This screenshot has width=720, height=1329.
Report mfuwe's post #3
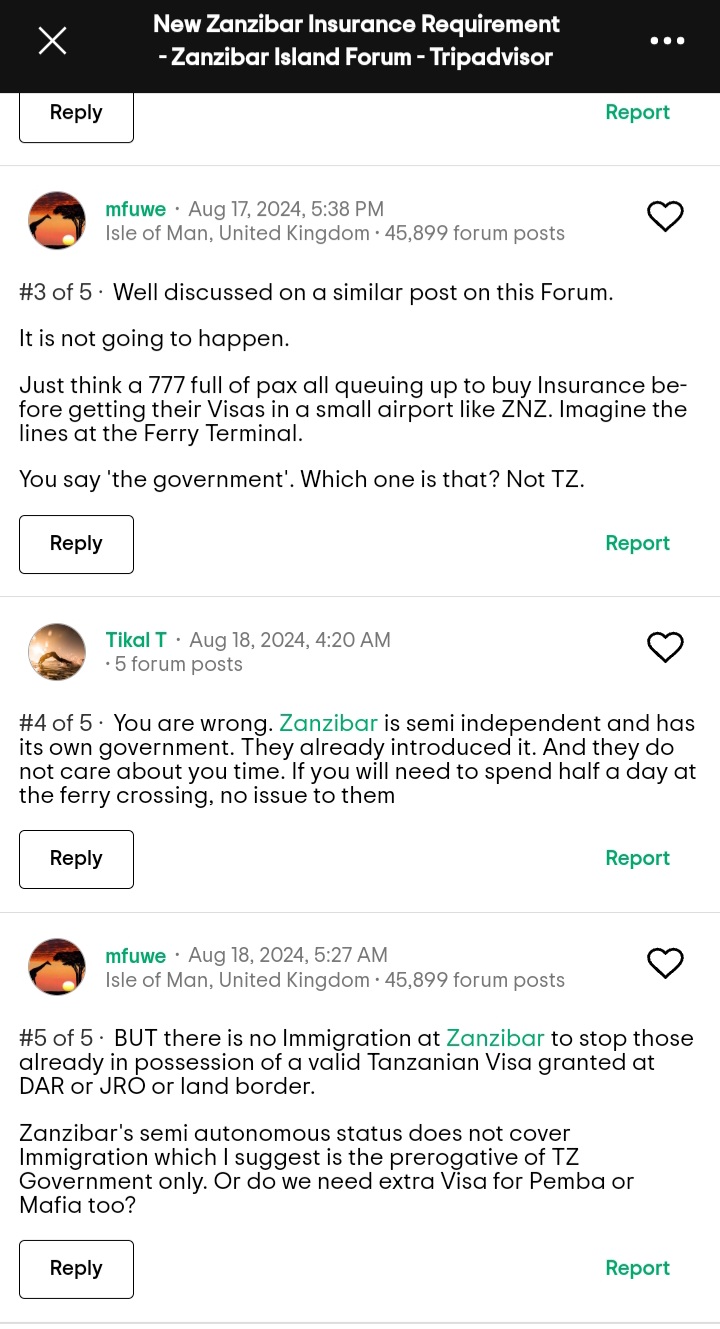pyautogui.click(x=637, y=543)
